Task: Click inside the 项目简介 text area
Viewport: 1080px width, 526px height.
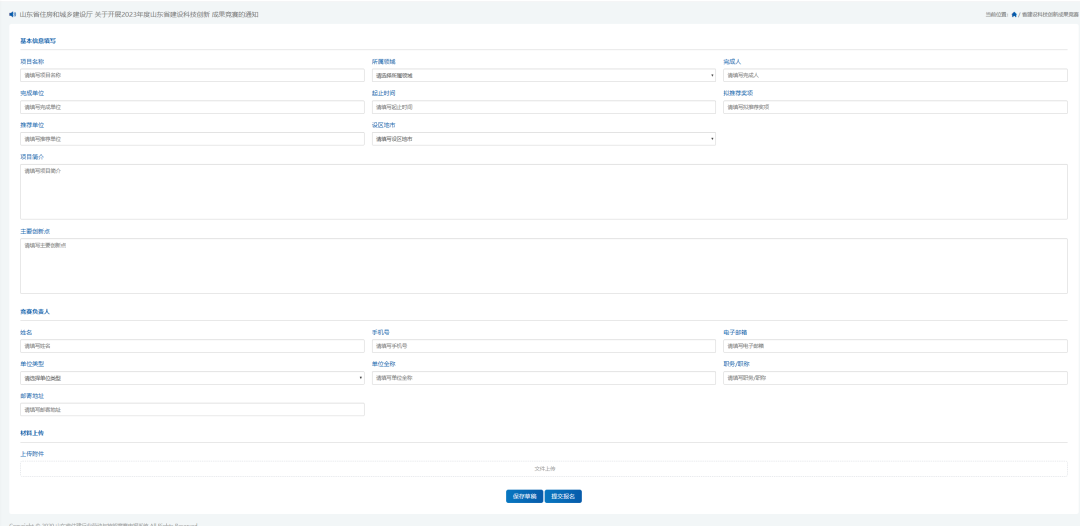Action: tap(544, 191)
